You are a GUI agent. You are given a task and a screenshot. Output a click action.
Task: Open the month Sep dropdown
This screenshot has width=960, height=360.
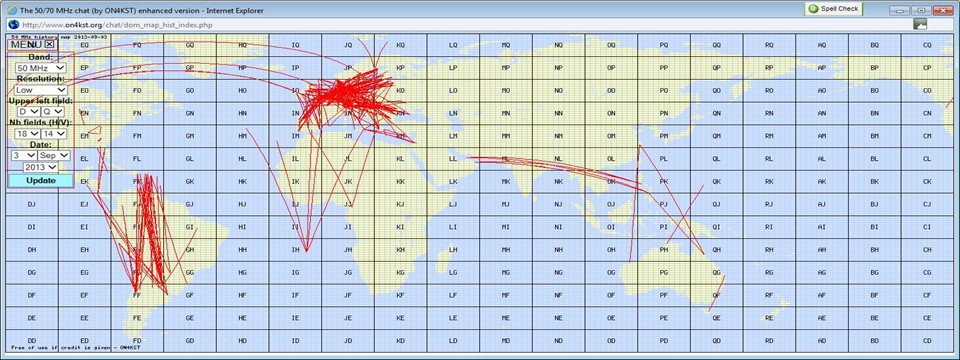(54, 156)
